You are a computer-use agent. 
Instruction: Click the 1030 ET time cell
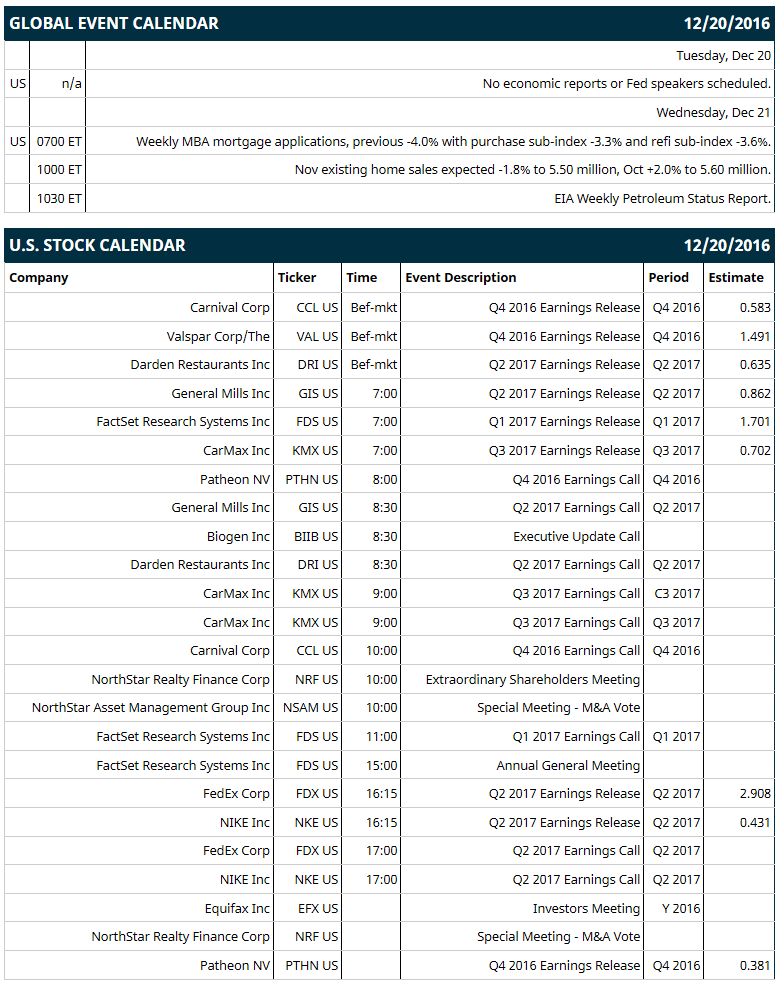(59, 199)
